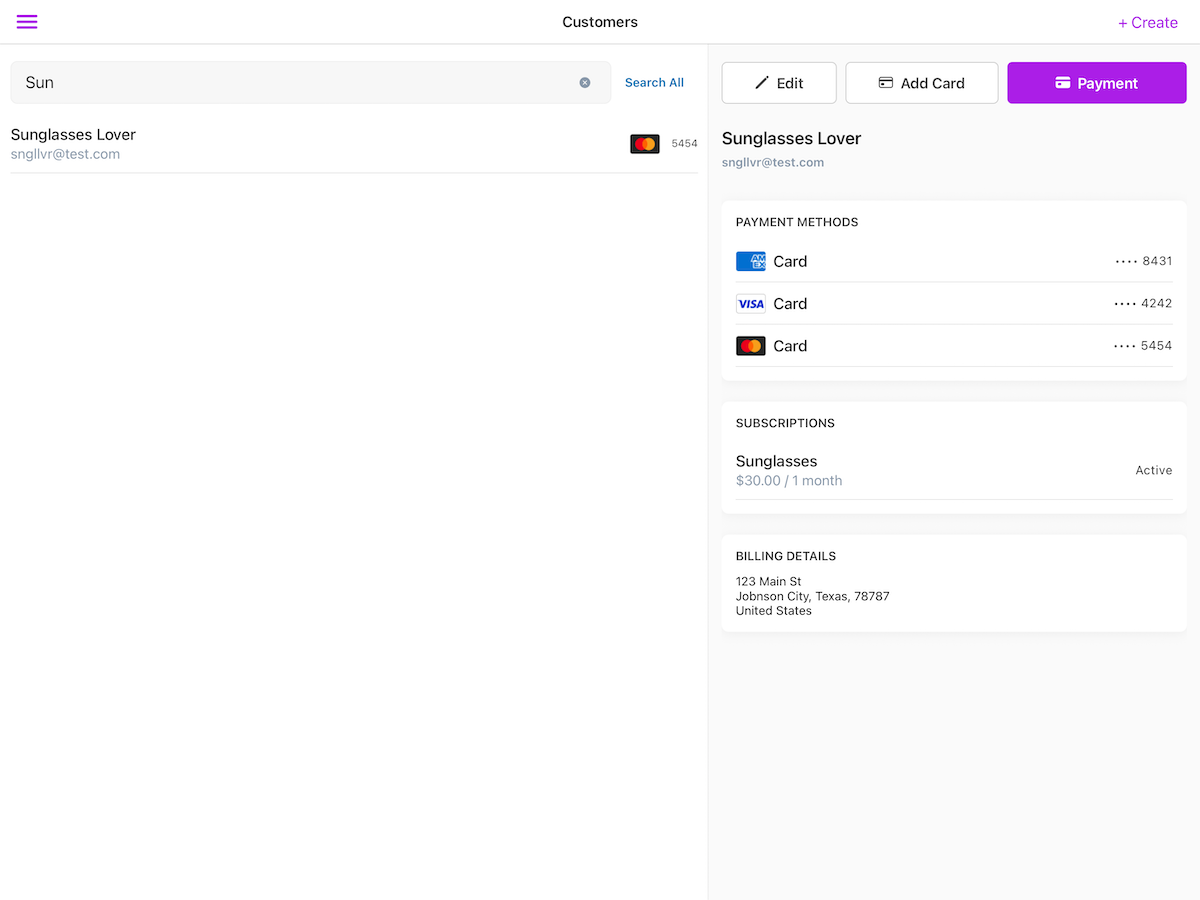Click the Search All link
The width and height of the screenshot is (1200, 900).
(x=654, y=83)
